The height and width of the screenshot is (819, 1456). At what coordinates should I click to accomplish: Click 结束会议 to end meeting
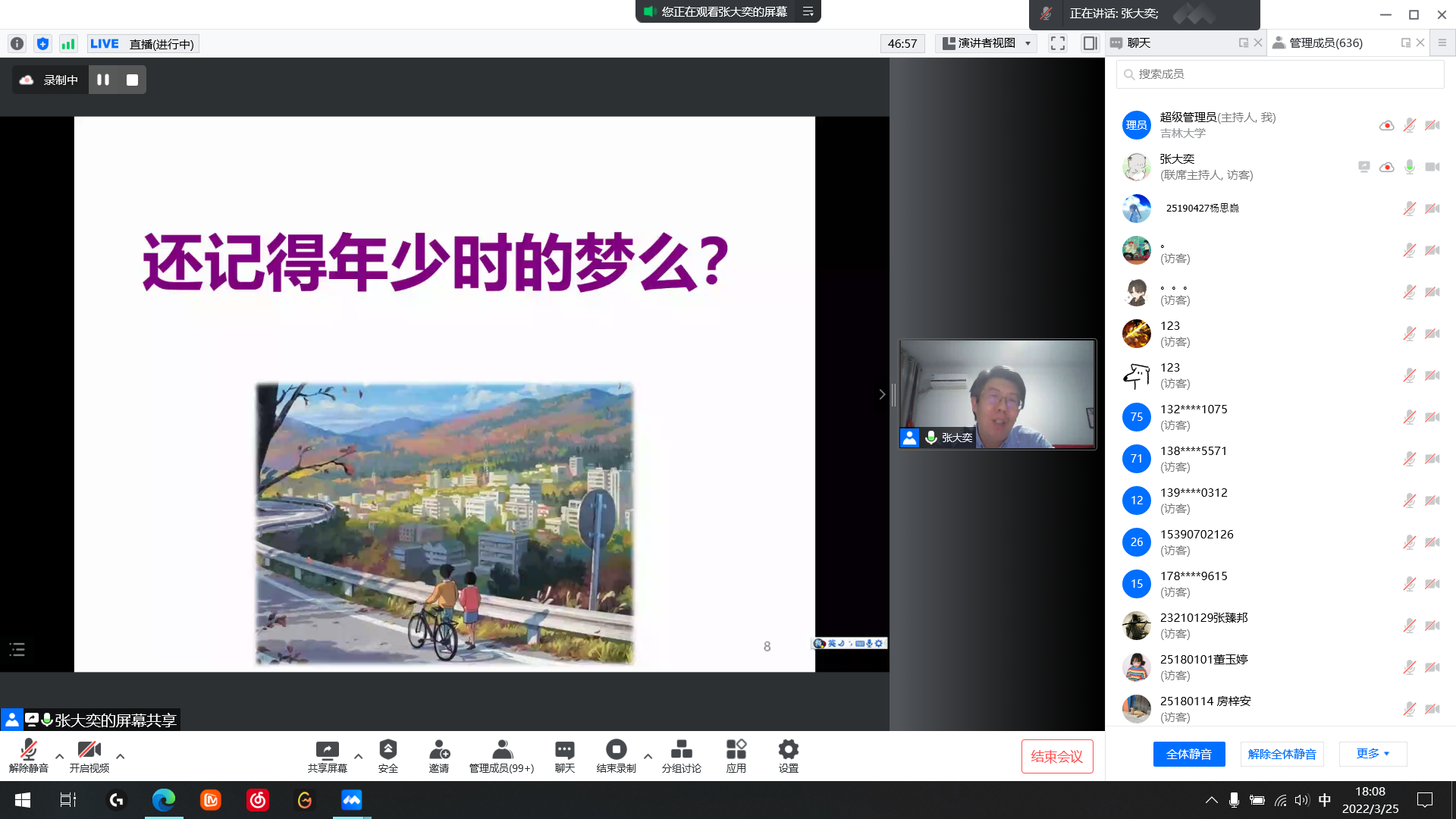pos(1057,756)
